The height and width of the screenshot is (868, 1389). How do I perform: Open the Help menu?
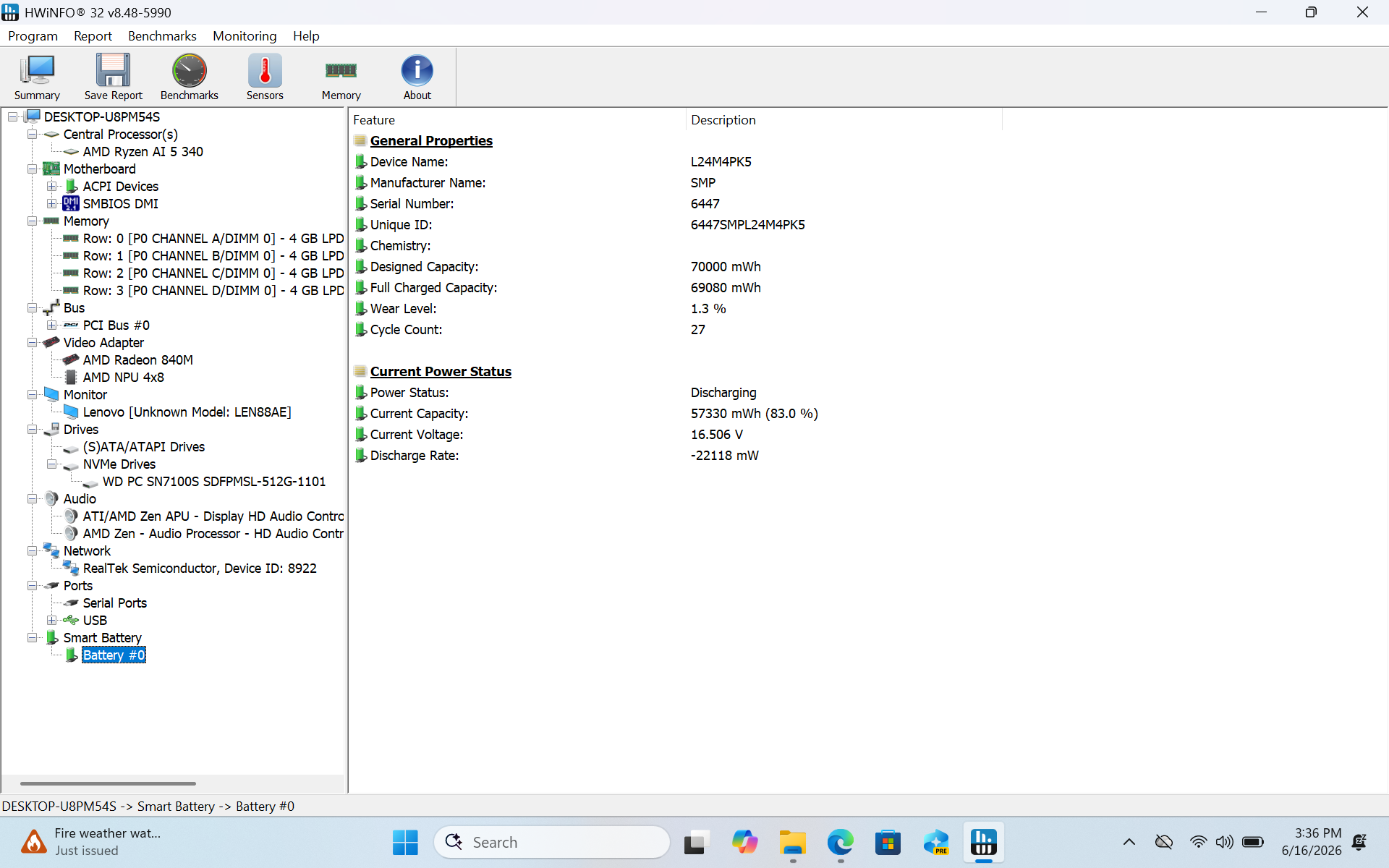click(x=306, y=36)
